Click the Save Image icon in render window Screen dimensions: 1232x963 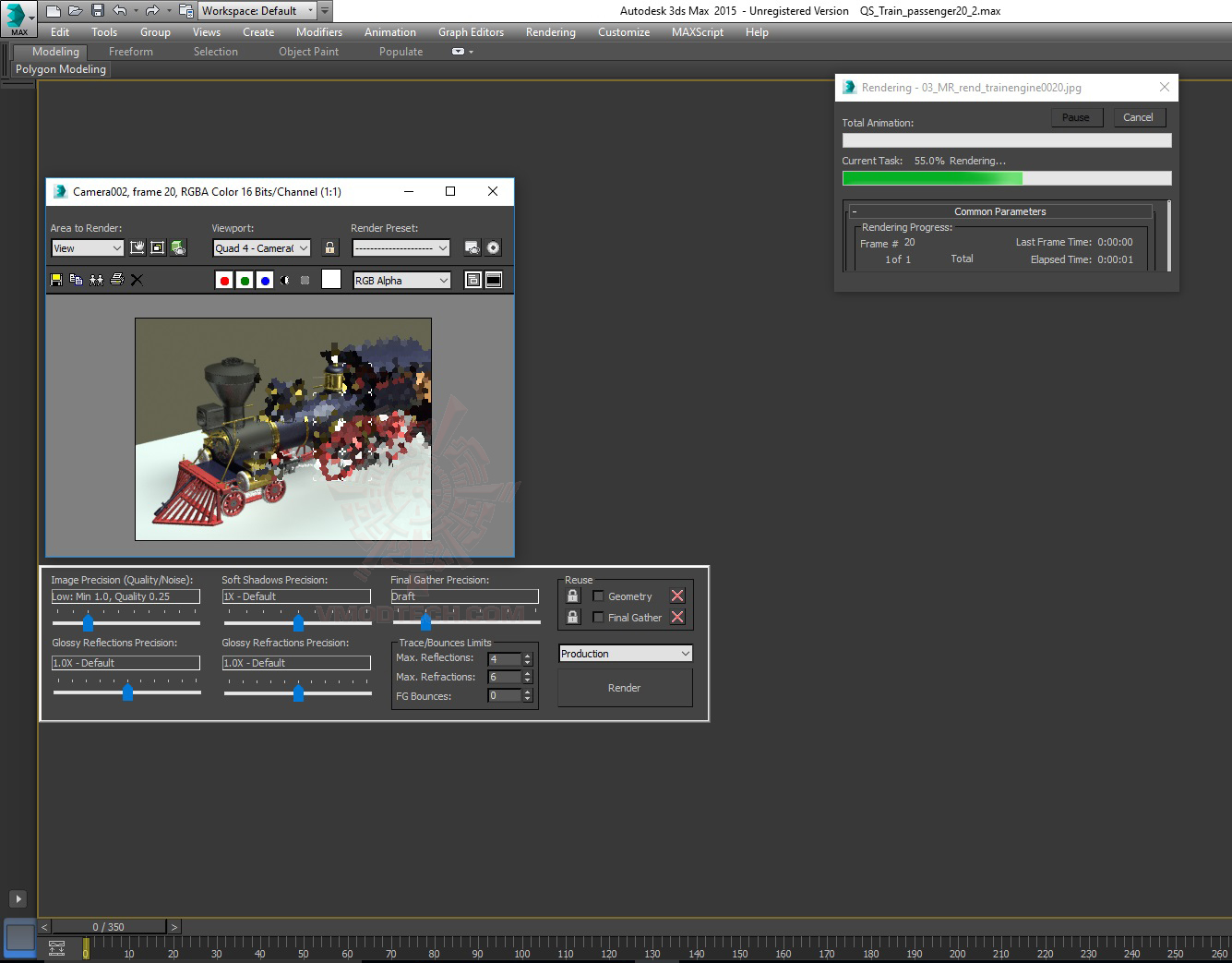[56, 280]
